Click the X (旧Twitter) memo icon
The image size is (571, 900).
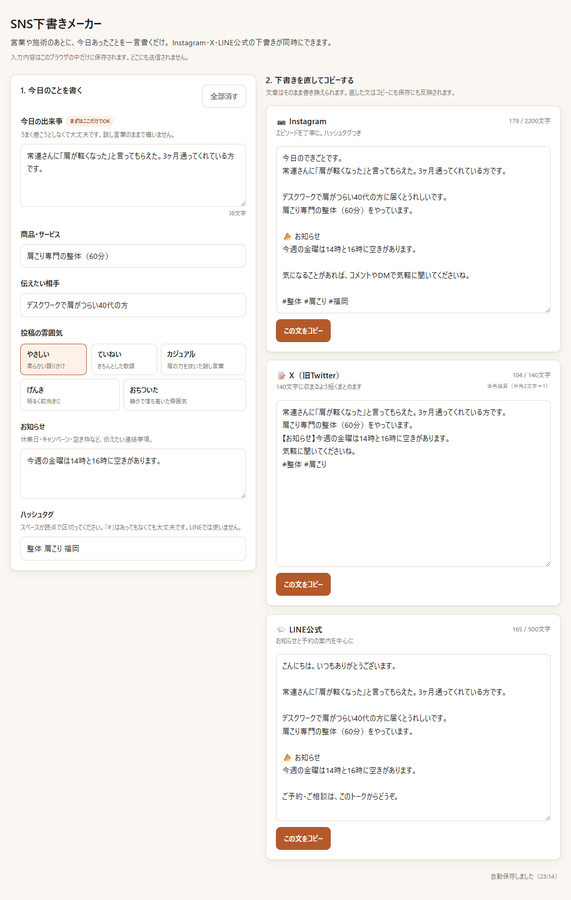tap(281, 375)
